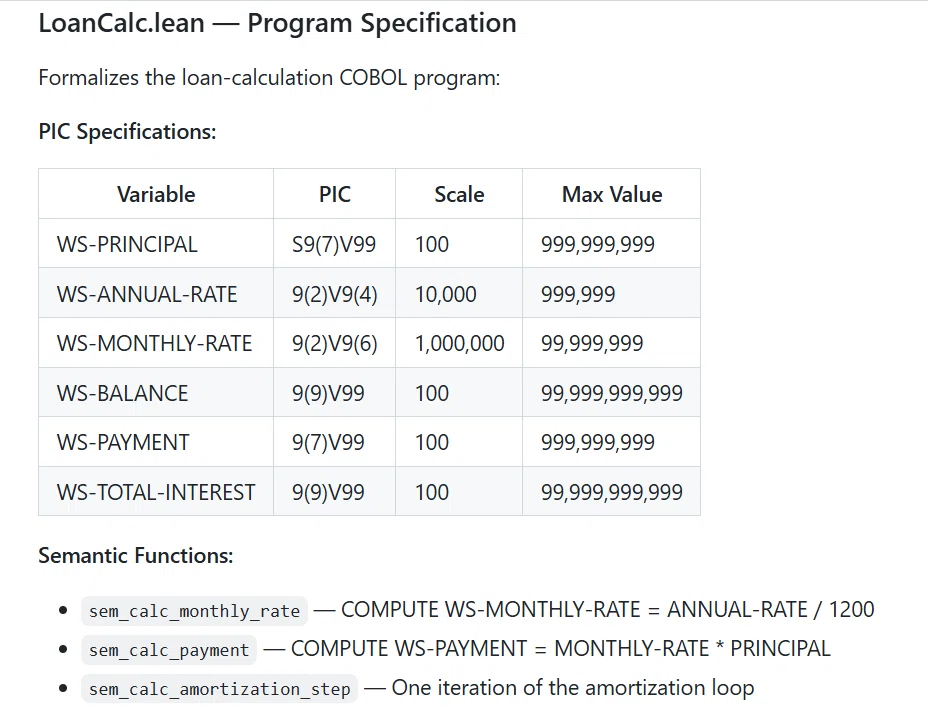Select the WS-ANNUAL-RATE table cell
Image resolution: width=928 pixels, height=718 pixels.
156,294
